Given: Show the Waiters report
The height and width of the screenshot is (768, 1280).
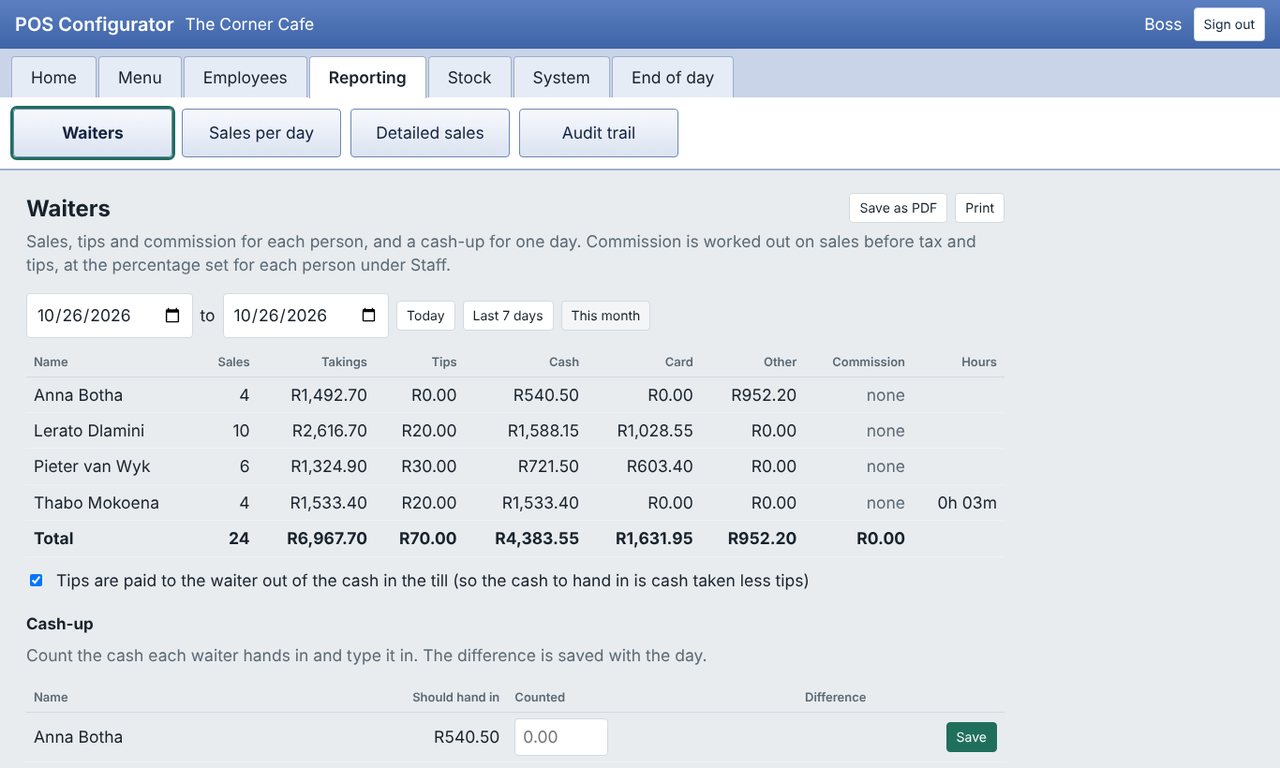Looking at the screenshot, I should pyautogui.click(x=93, y=133).
